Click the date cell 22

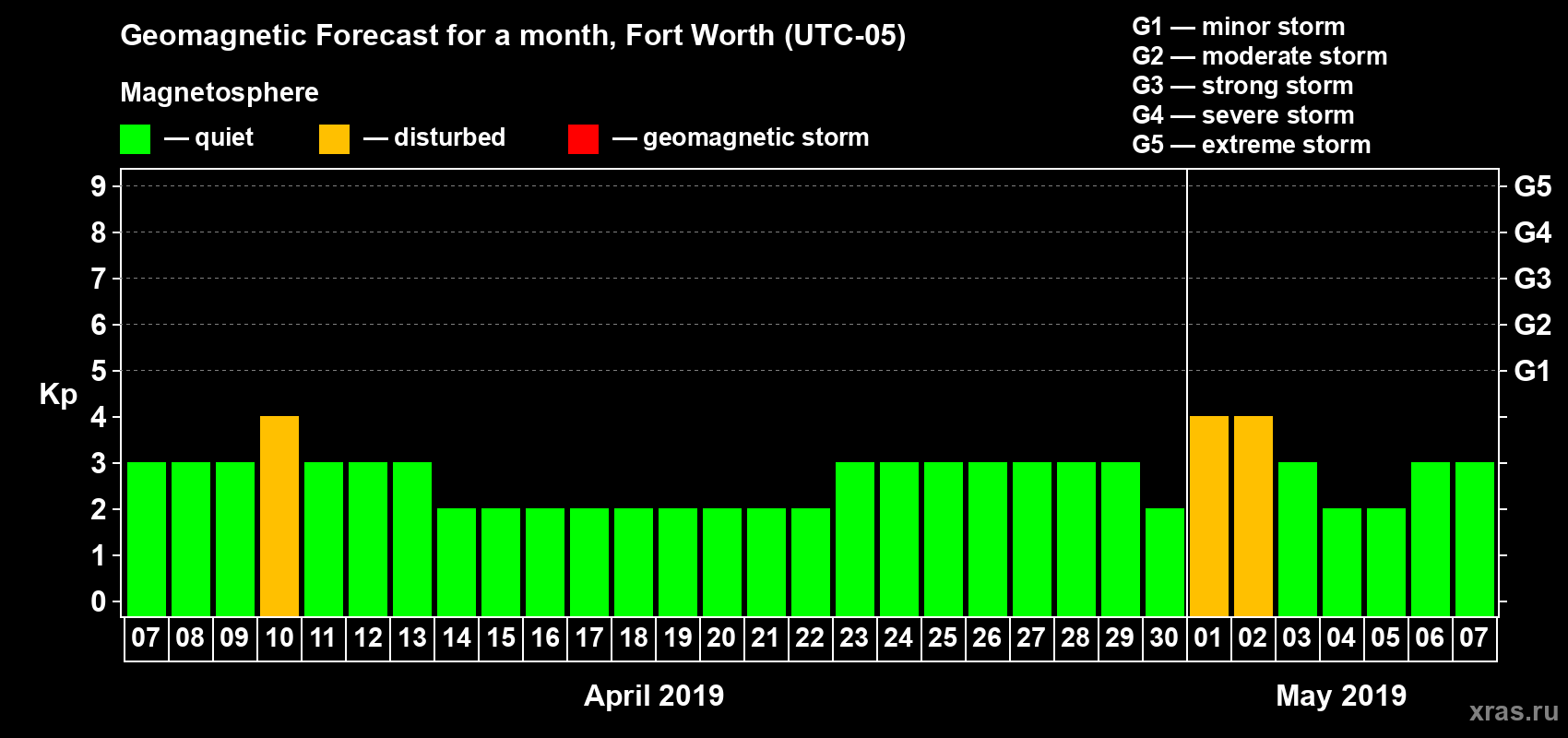coord(811,638)
